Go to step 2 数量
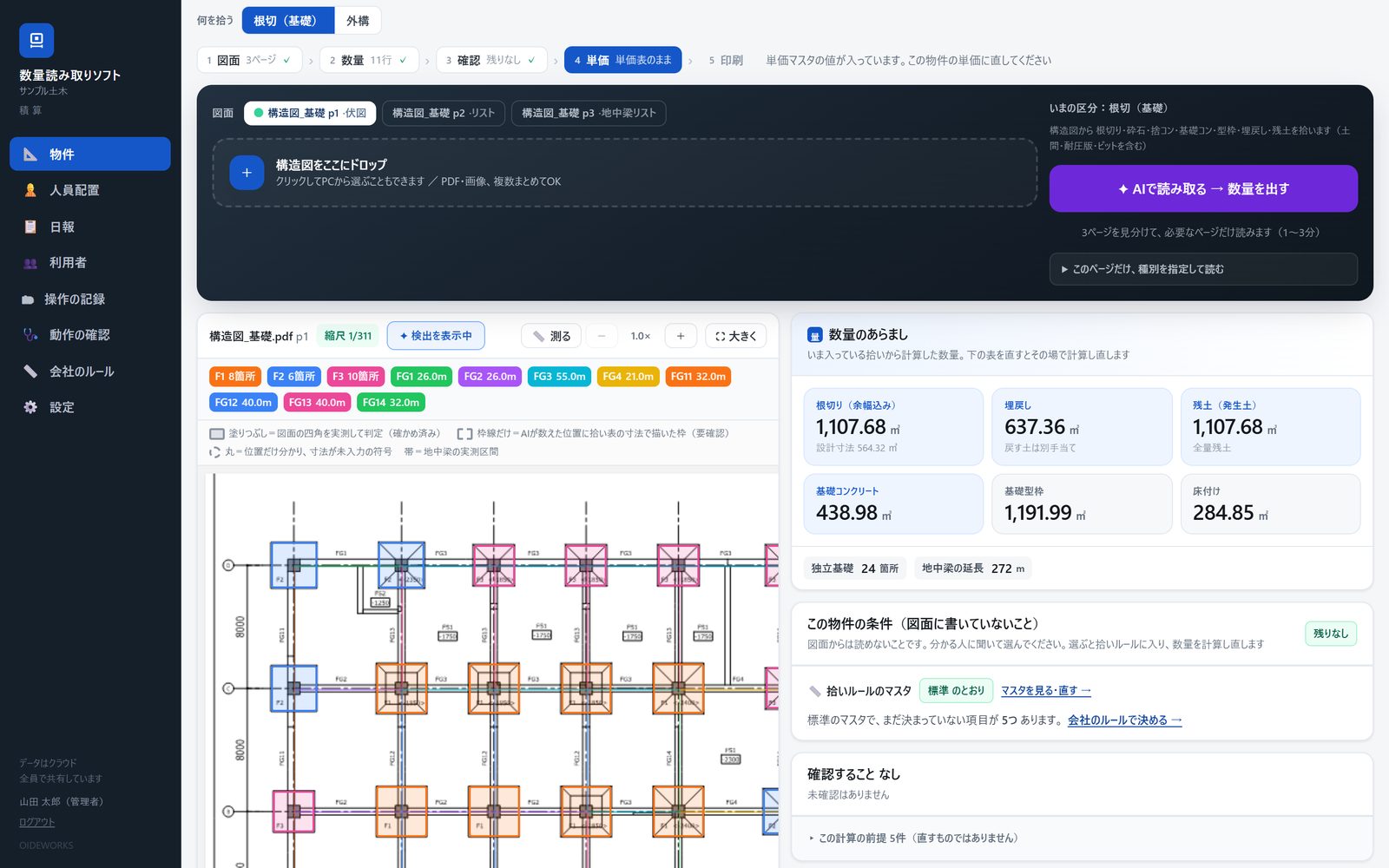This screenshot has height=868, width=1389. pyautogui.click(x=369, y=60)
